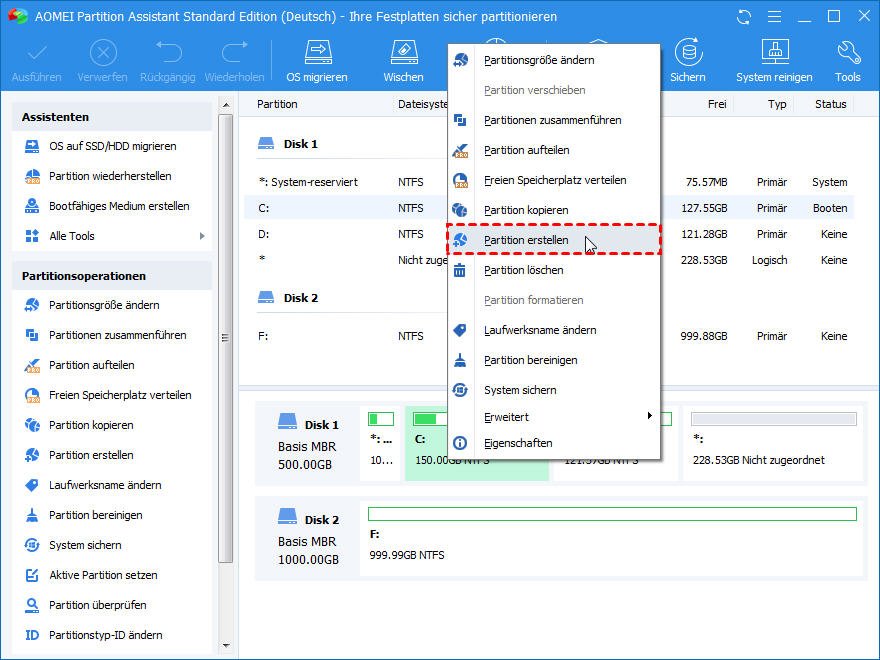Click Partitionen zusammenführen in sidebar

pyautogui.click(x=117, y=335)
